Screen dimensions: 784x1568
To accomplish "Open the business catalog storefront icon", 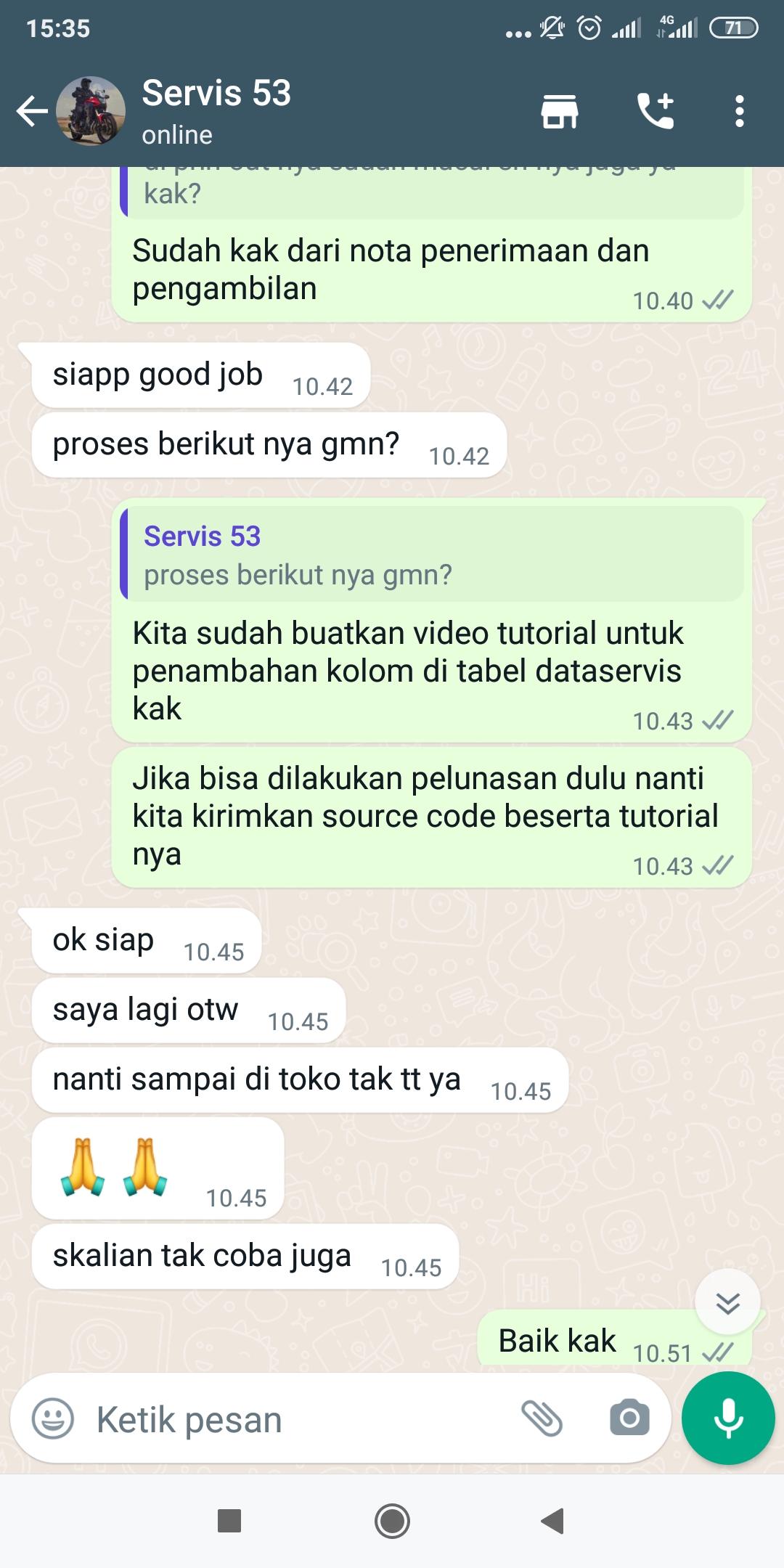I will pyautogui.click(x=560, y=111).
